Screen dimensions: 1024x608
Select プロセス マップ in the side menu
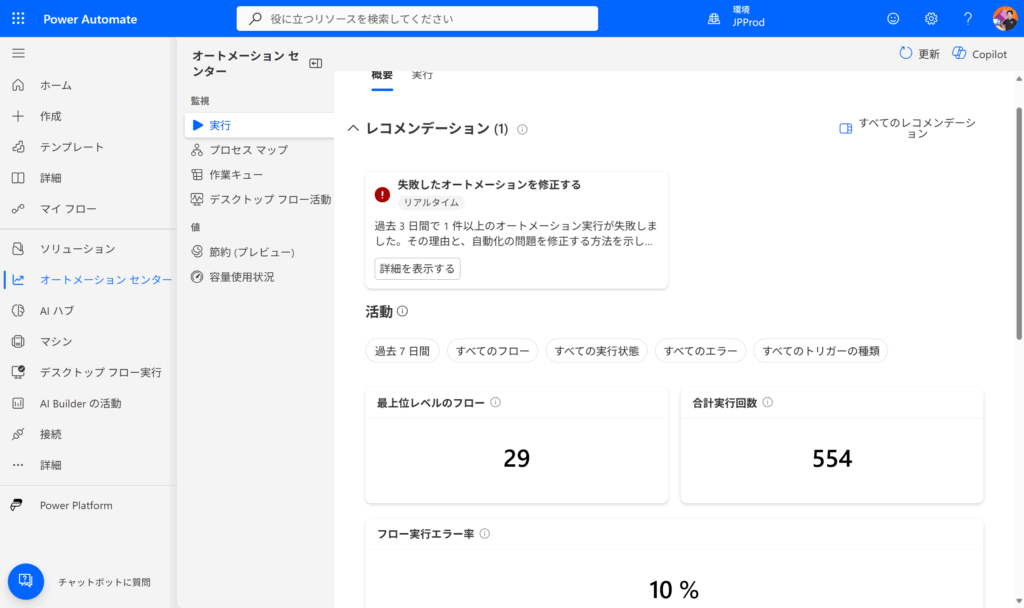pyautogui.click(x=248, y=150)
